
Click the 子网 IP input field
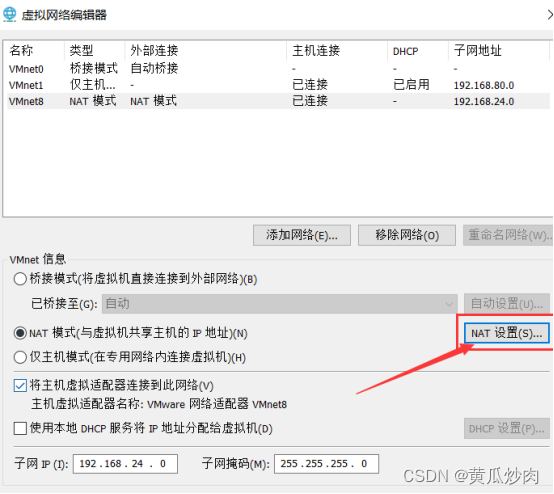125,464
